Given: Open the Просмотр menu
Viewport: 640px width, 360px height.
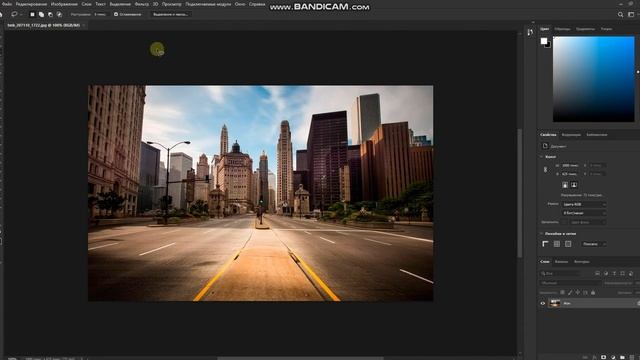Looking at the screenshot, I should point(171,4).
